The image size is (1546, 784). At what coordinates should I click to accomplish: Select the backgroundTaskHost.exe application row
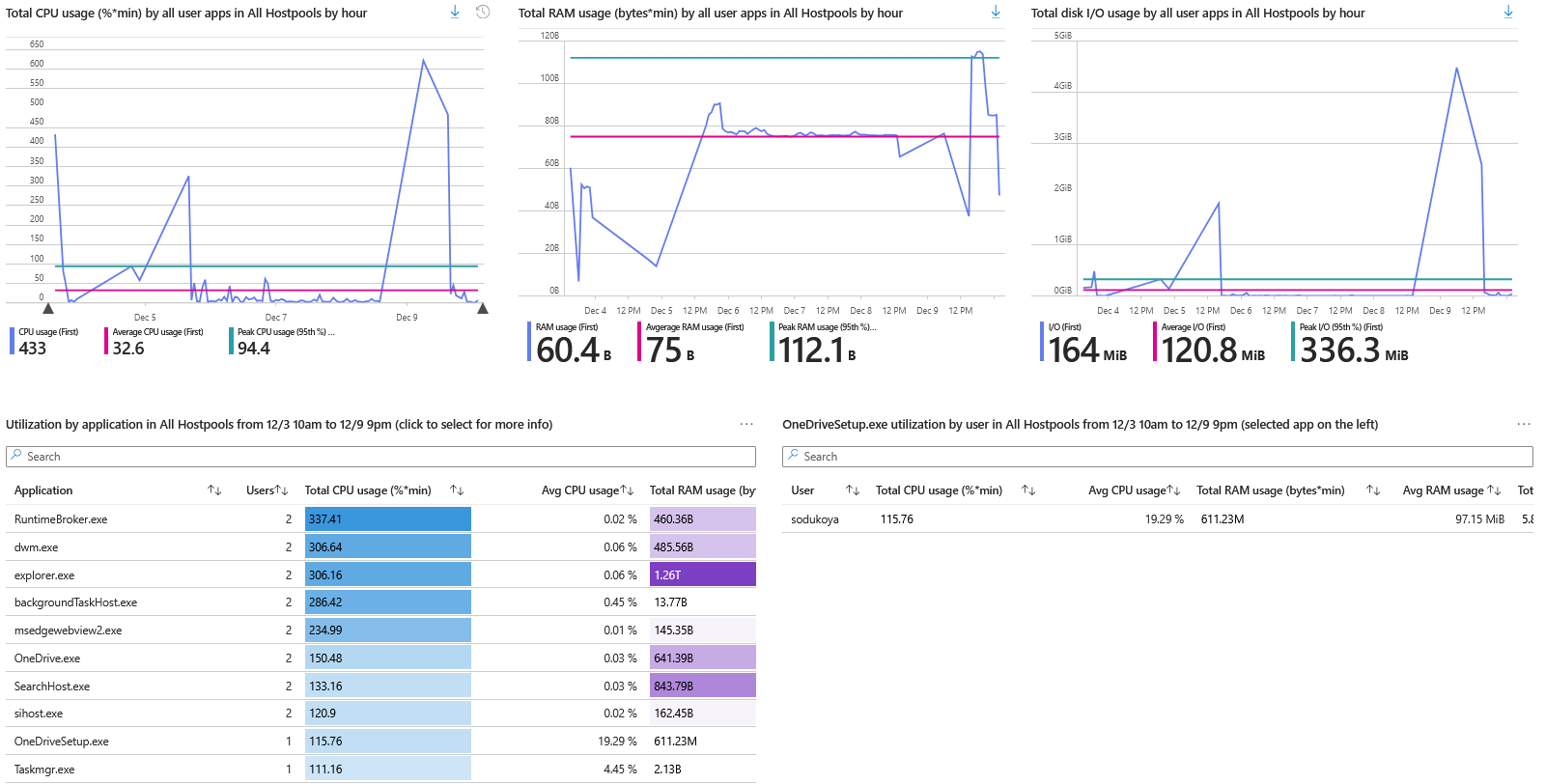[380, 602]
